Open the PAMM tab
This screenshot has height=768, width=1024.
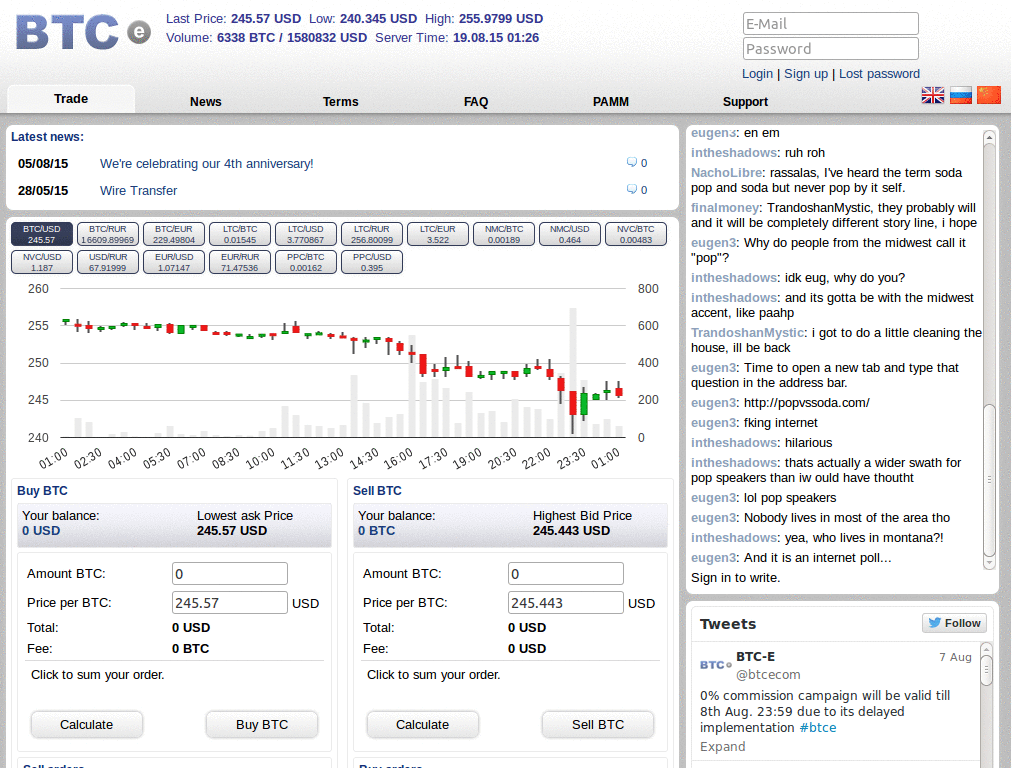click(x=611, y=101)
